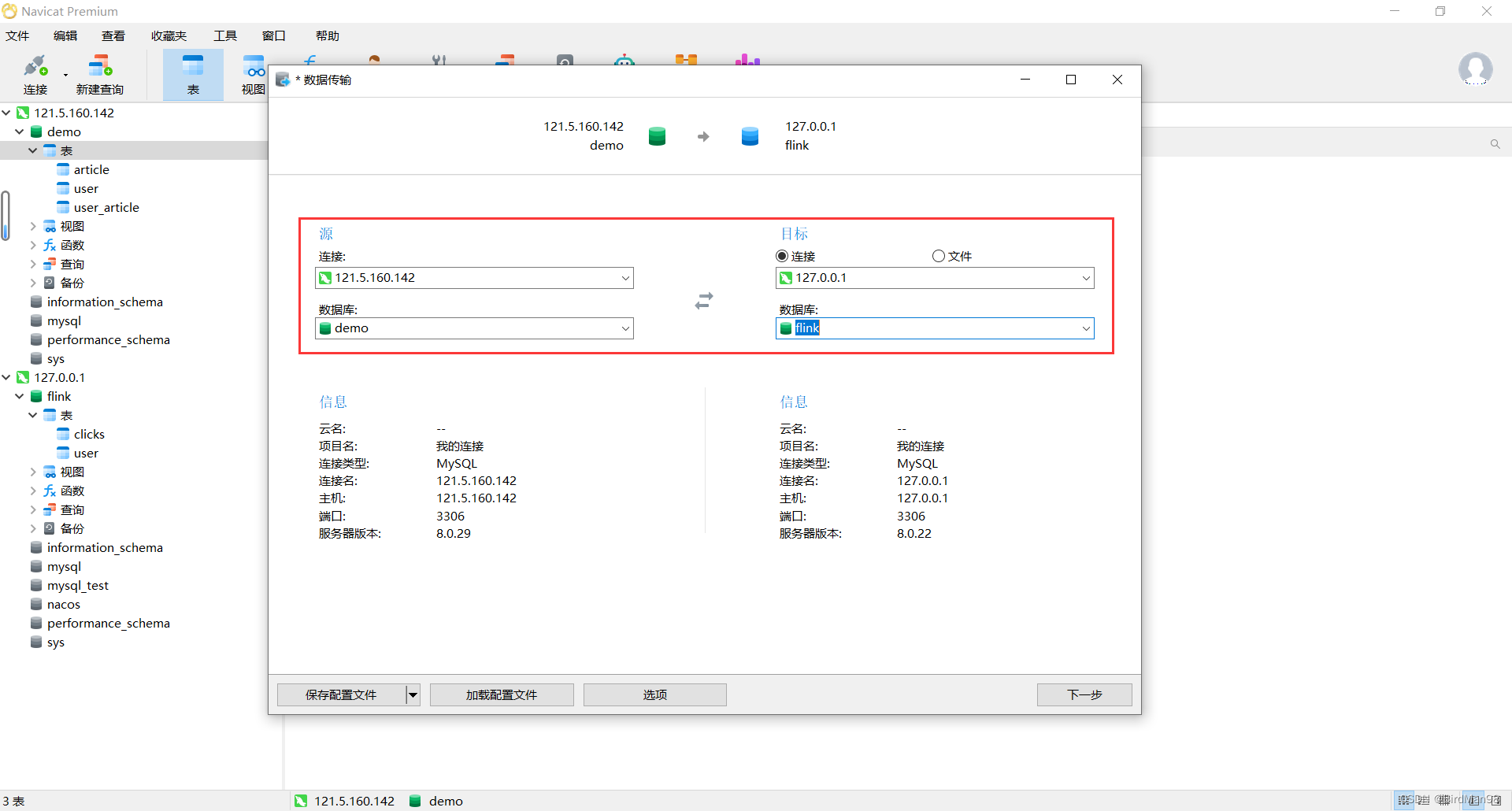This screenshot has width=1512, height=811.
Task: Open the 保存配置文件 dropdown arrow
Action: (x=413, y=694)
